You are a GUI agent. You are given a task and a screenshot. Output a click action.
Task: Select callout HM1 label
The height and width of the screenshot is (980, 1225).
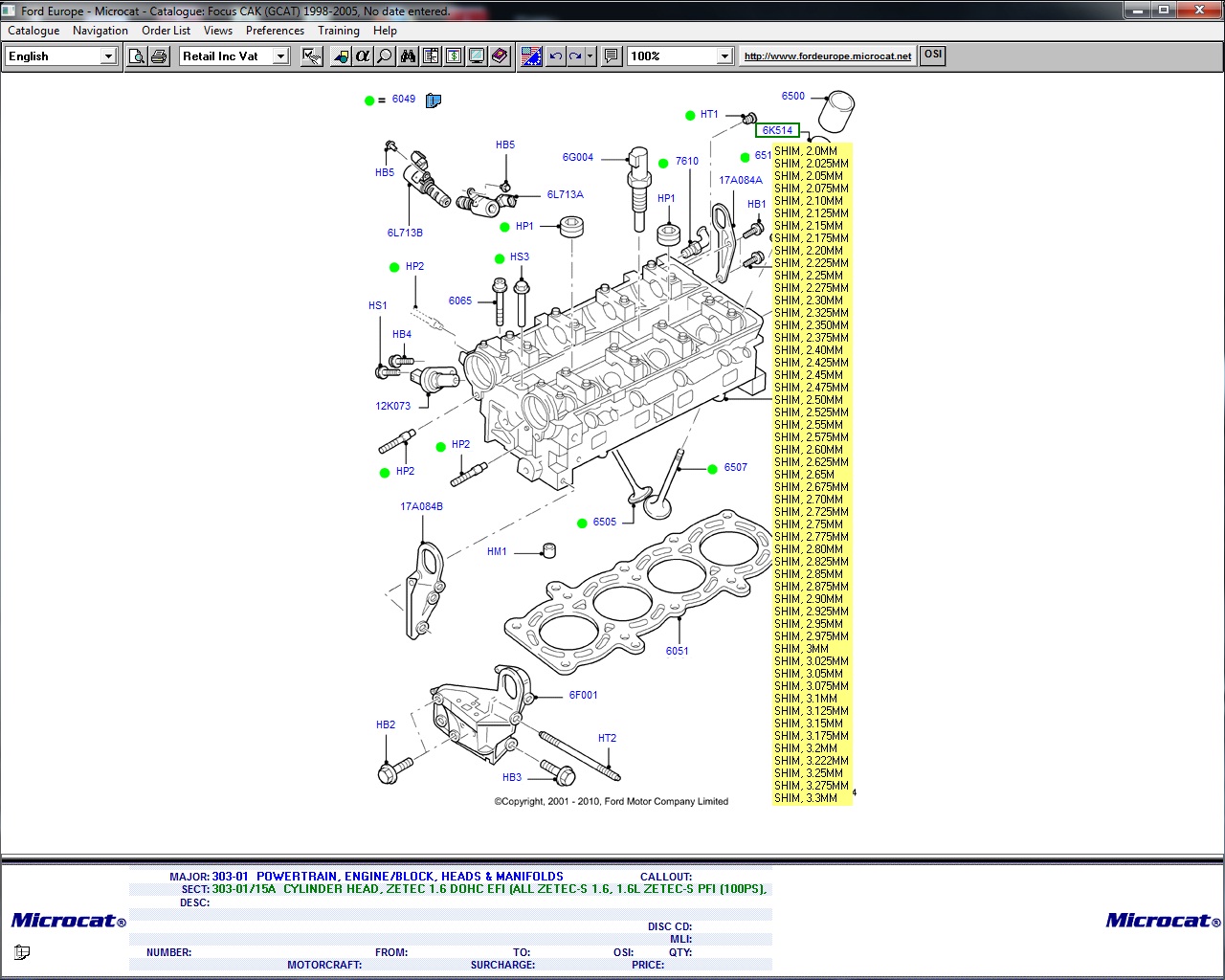[497, 552]
